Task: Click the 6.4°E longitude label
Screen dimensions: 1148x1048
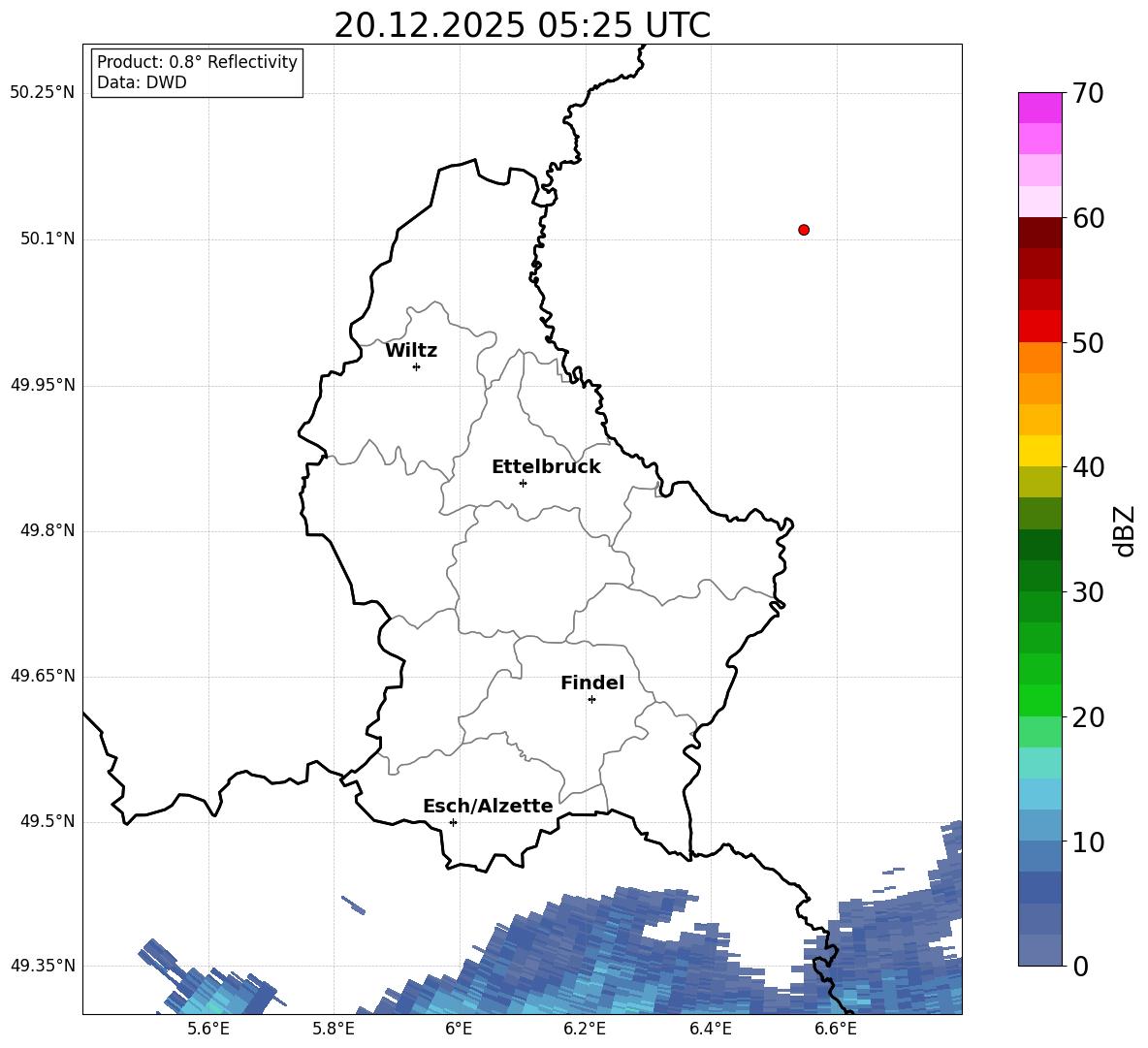Action: (710, 1029)
